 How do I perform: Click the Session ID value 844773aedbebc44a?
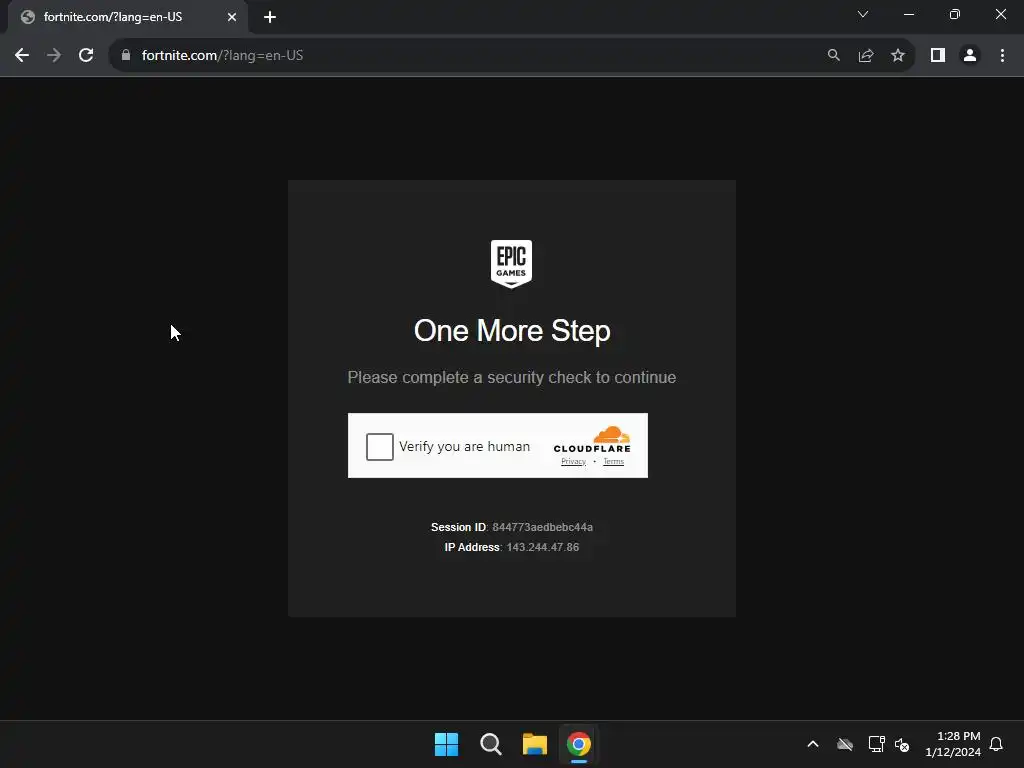coord(543,527)
